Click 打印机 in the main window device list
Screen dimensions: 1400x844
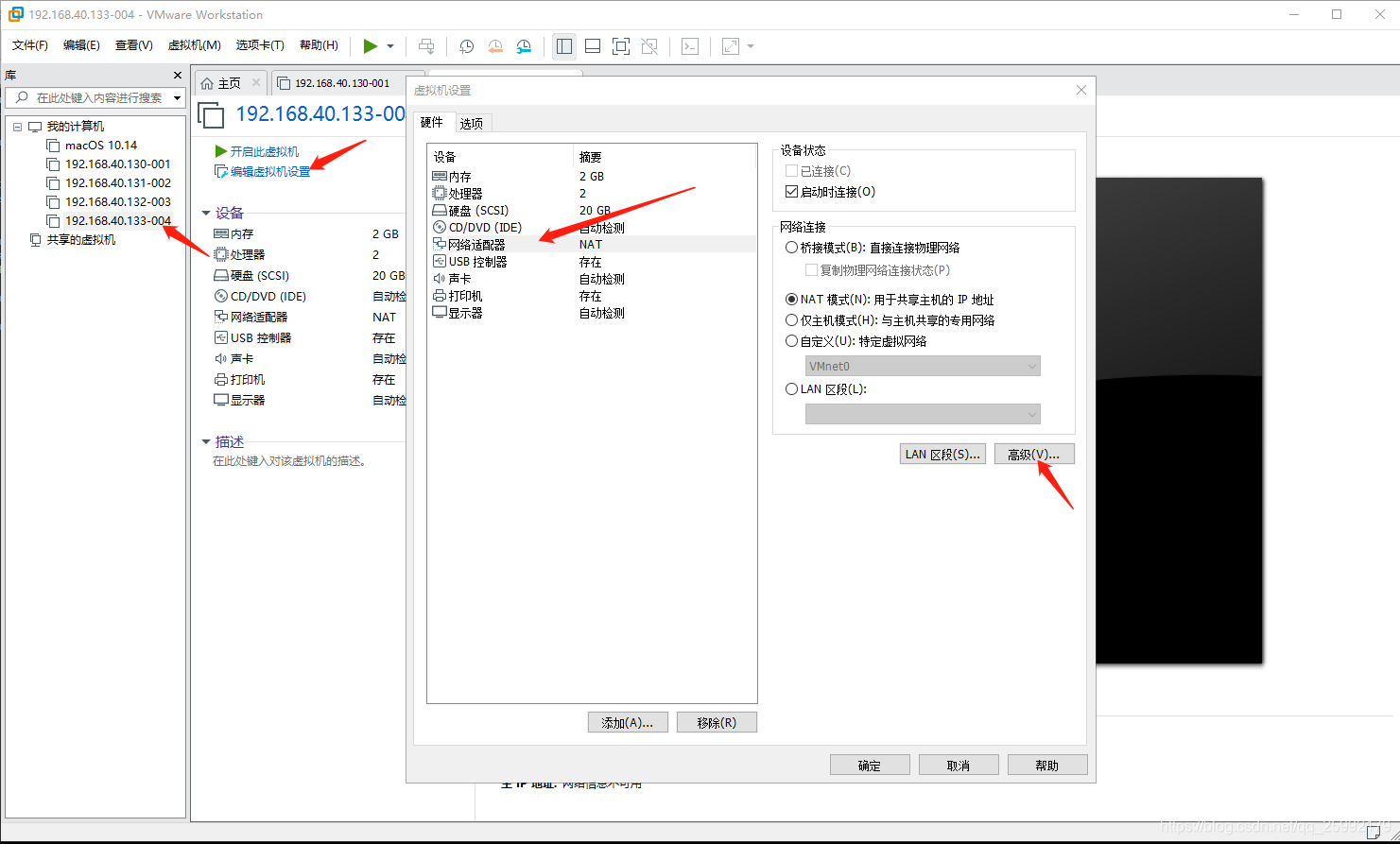pyautogui.click(x=247, y=380)
